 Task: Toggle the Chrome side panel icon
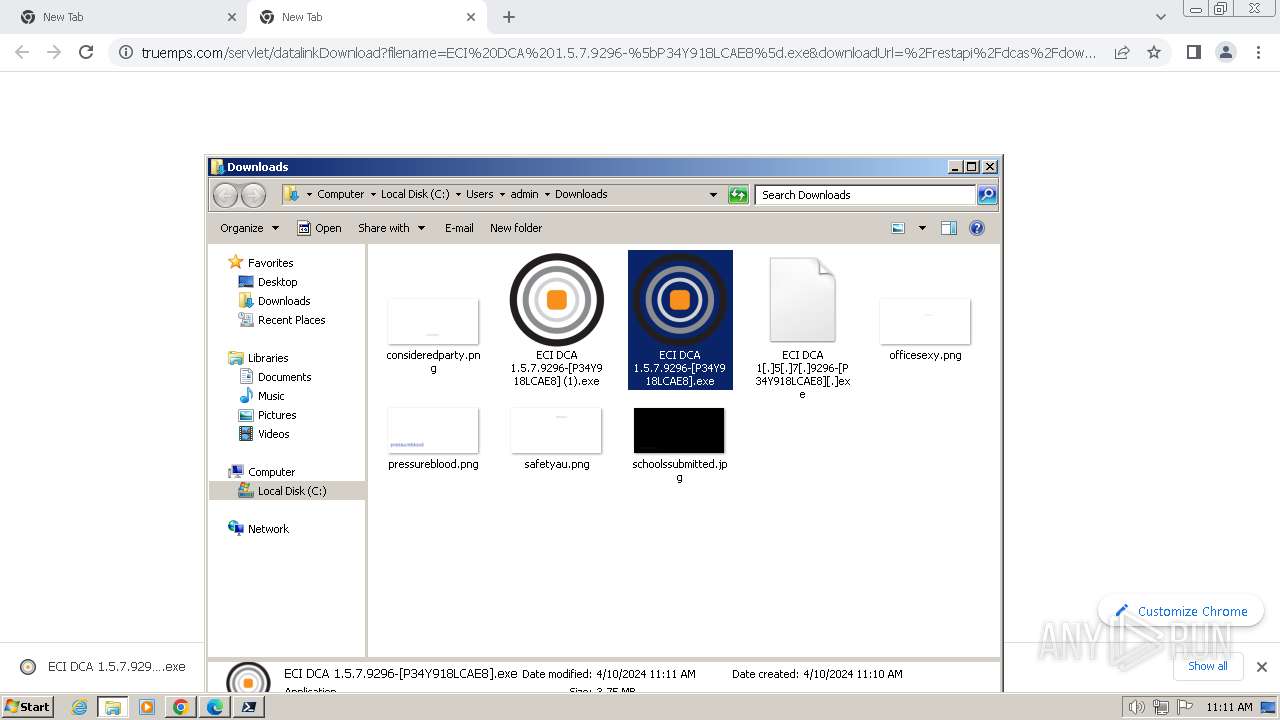click(x=1193, y=52)
